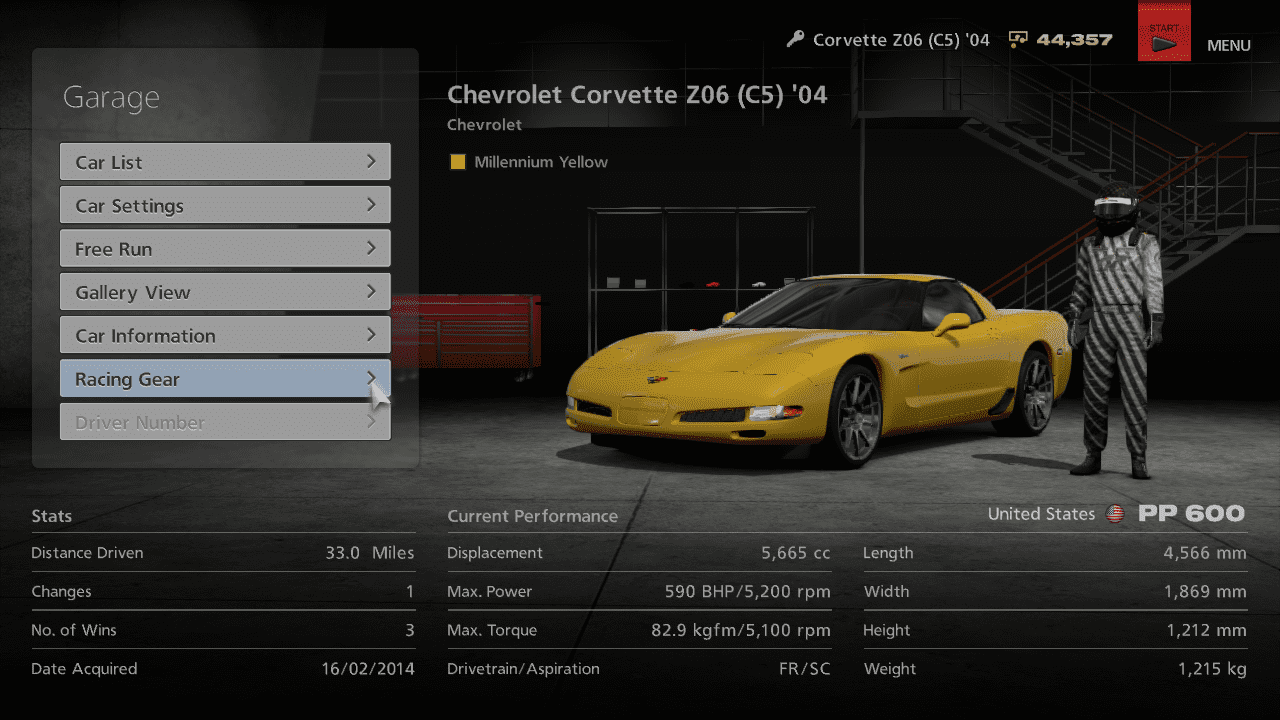Click the 'United States' country label
The height and width of the screenshot is (720, 1280).
click(1041, 514)
